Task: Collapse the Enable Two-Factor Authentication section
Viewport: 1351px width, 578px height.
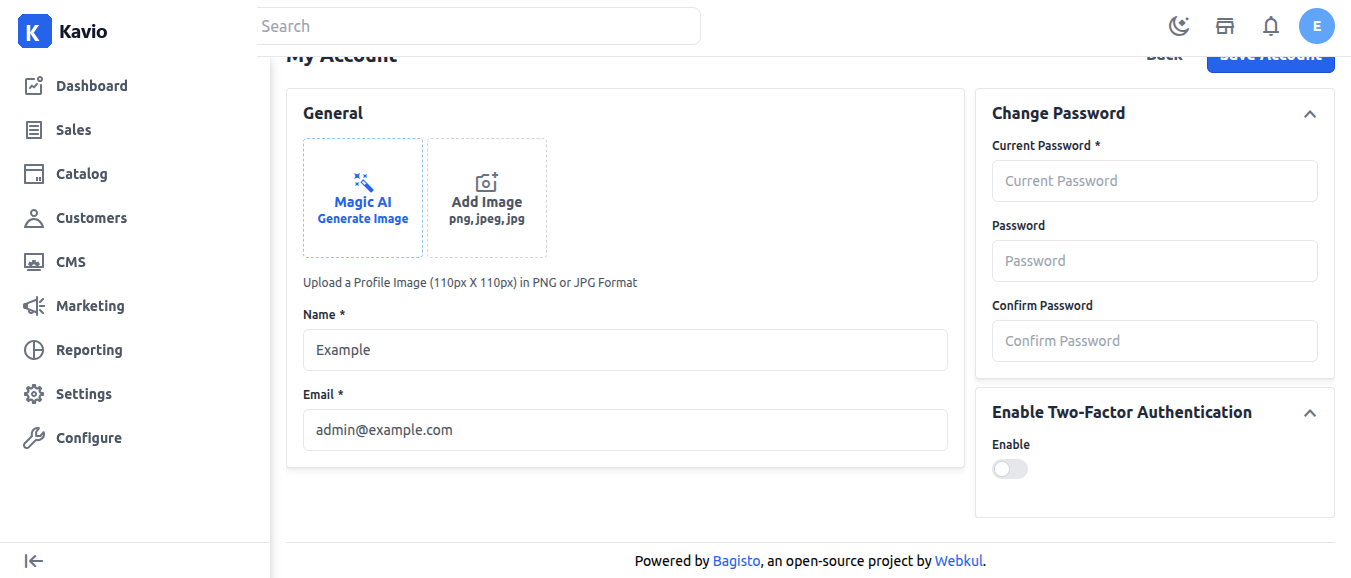Action: pos(1310,413)
